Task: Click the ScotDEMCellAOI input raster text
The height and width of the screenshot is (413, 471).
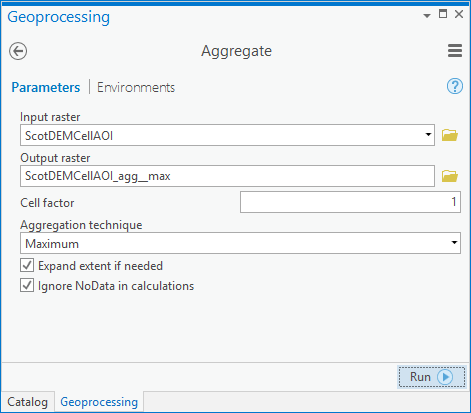Action: click(x=69, y=136)
